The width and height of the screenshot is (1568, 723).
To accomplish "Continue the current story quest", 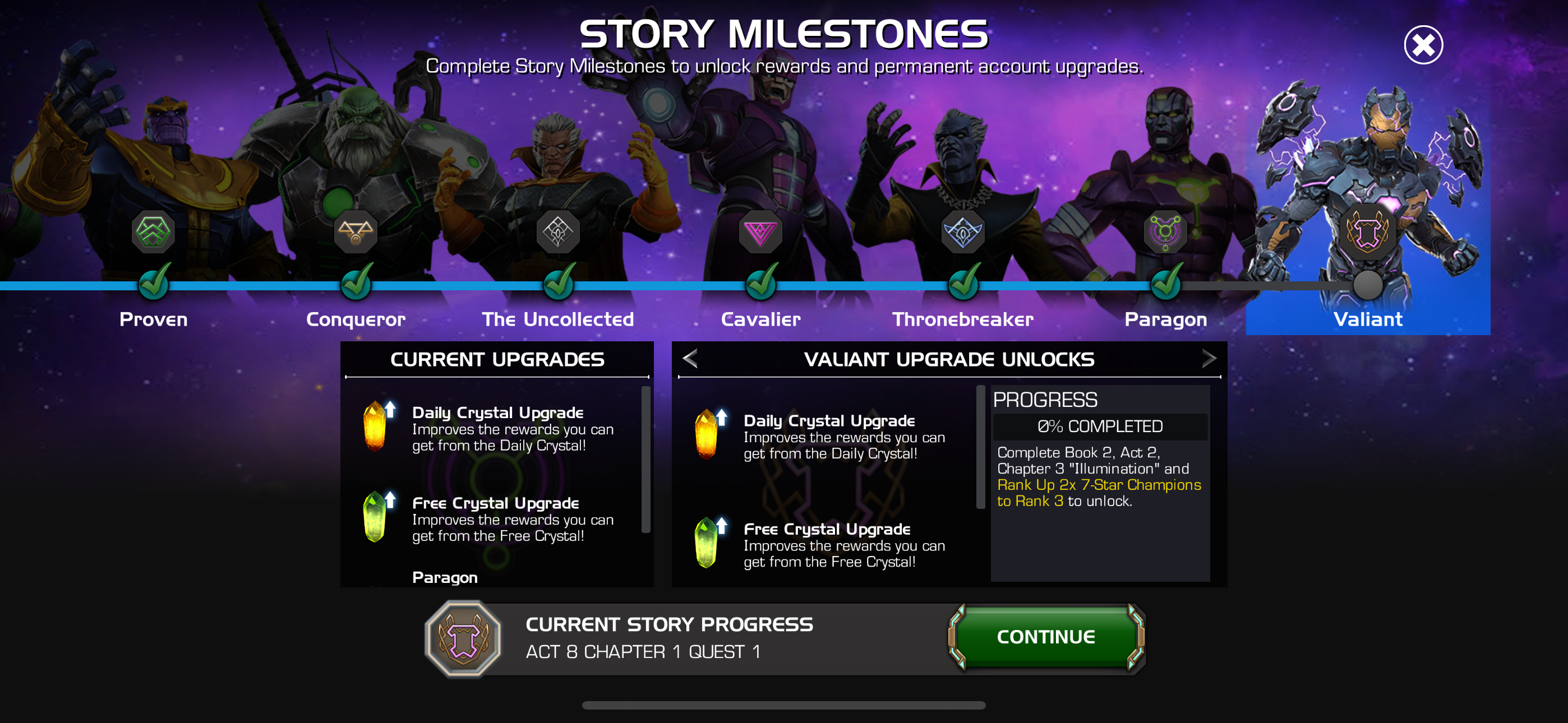I will coord(1046,637).
